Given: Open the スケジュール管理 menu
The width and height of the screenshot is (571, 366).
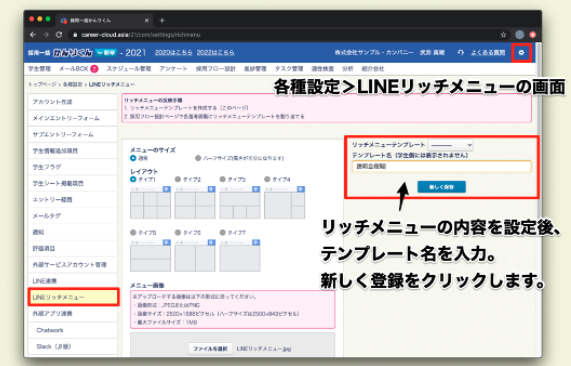Looking at the screenshot, I should click(129, 68).
